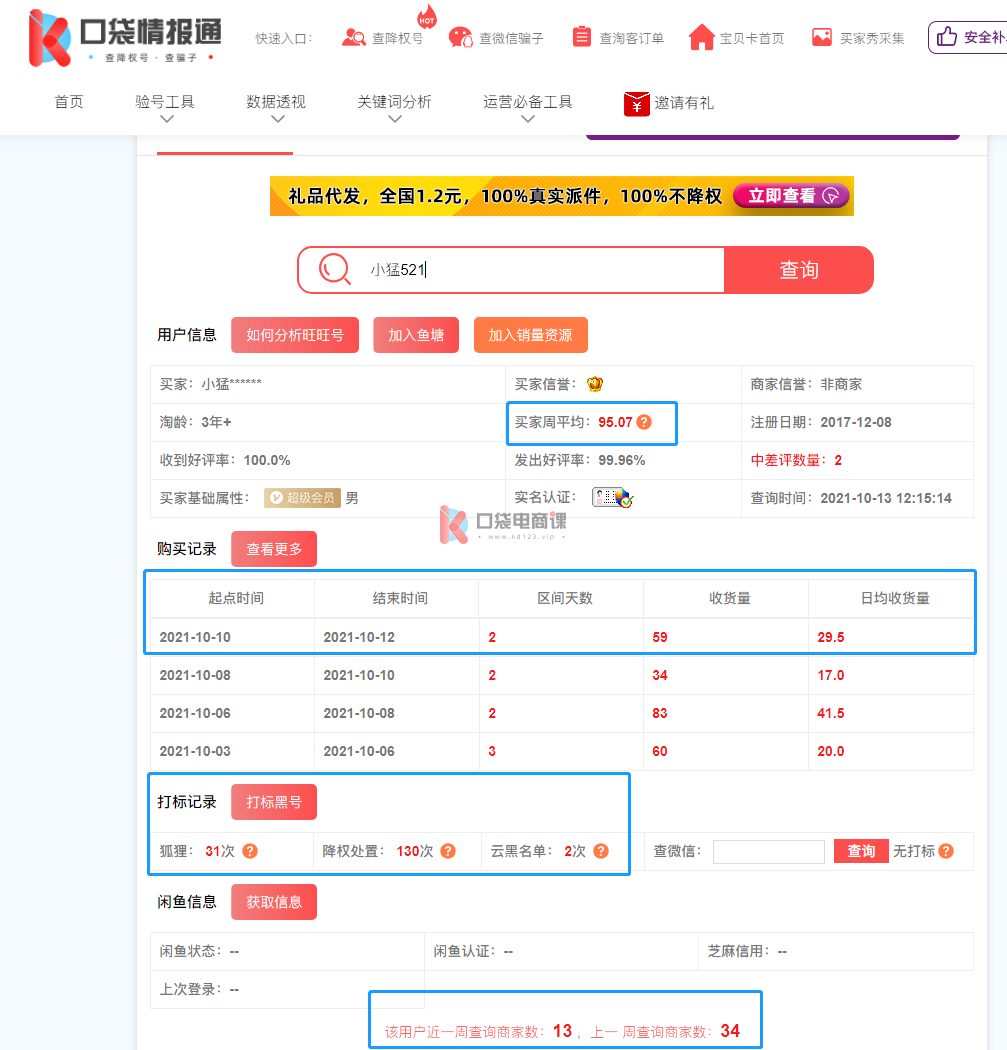The image size is (1007, 1050).
Task: Click the red envelope 邀请有礼 icon
Action: tap(637, 103)
